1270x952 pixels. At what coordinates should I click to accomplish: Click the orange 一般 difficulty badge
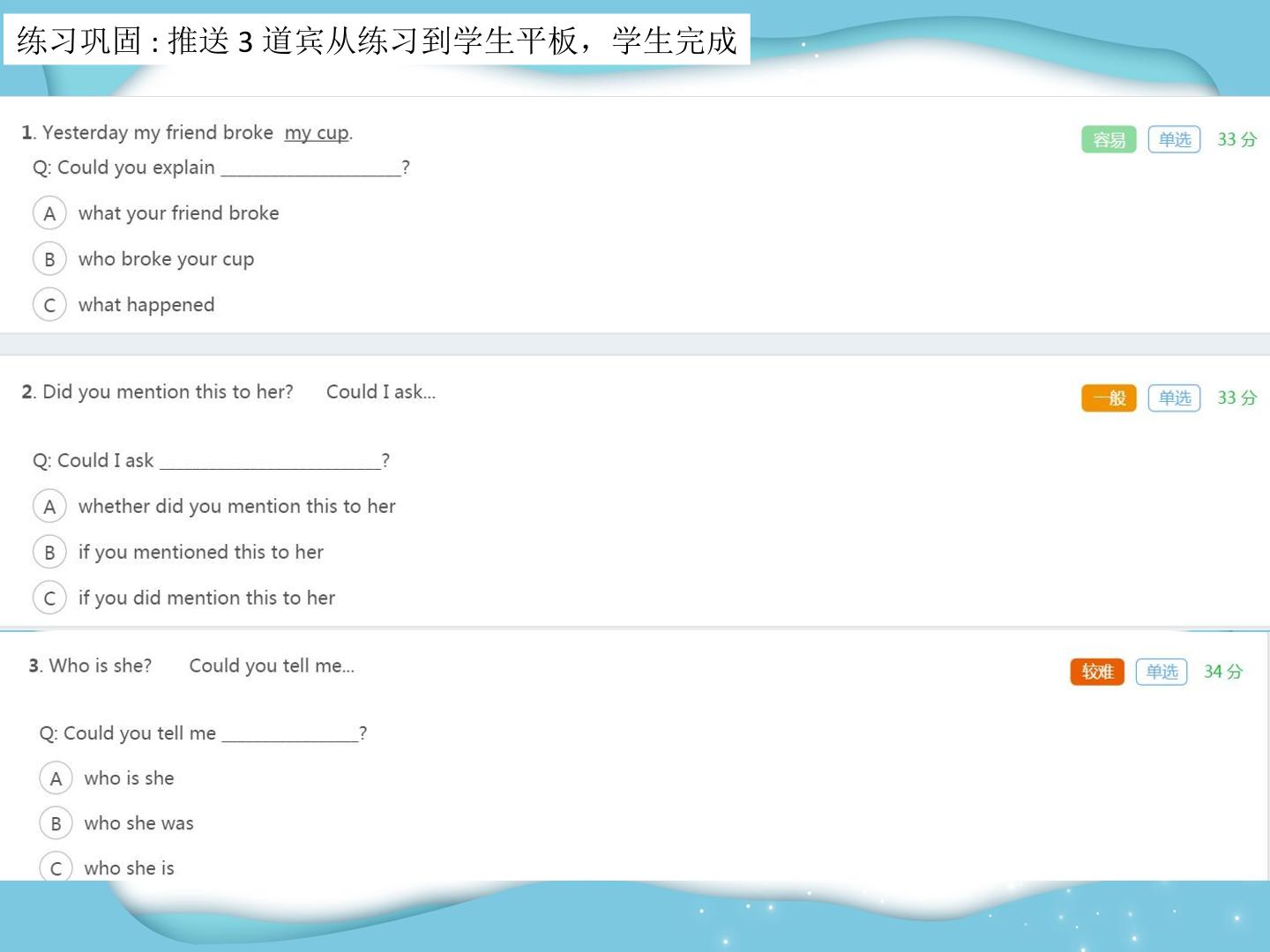(x=1109, y=398)
